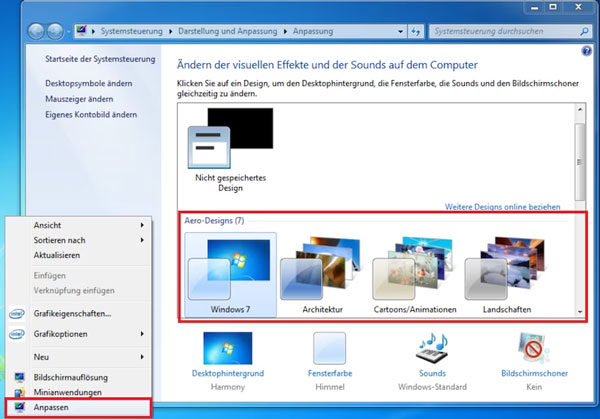
Task: Open the Bildschirmschoner icon
Action: (x=534, y=347)
